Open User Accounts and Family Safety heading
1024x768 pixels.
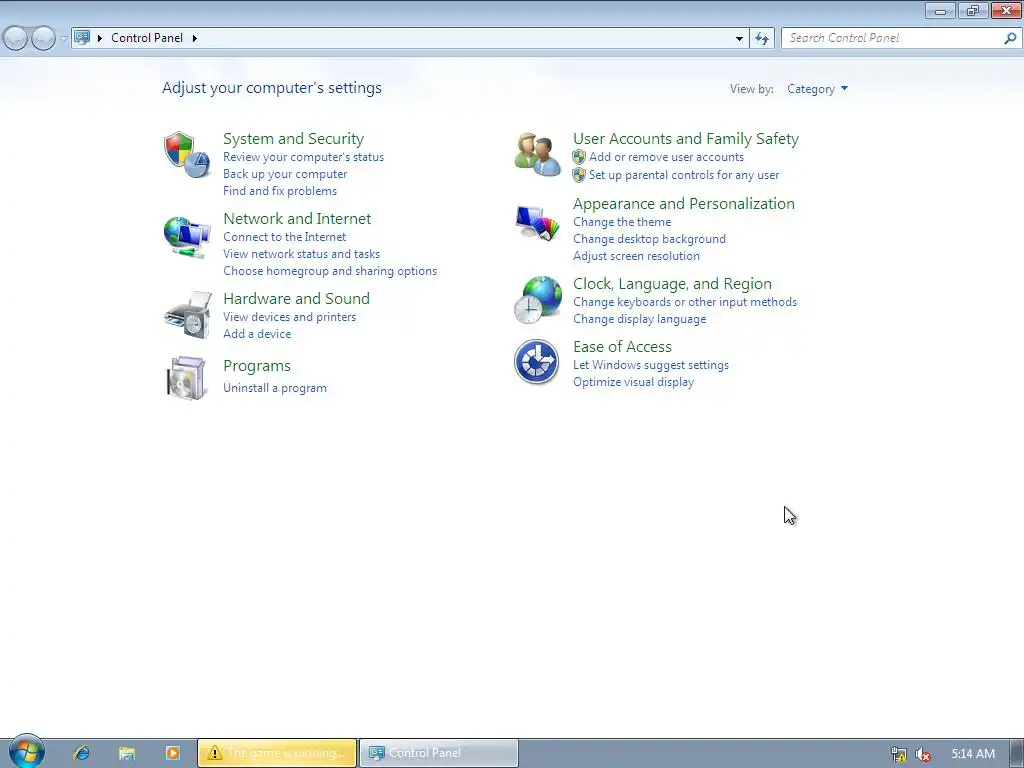pos(686,138)
